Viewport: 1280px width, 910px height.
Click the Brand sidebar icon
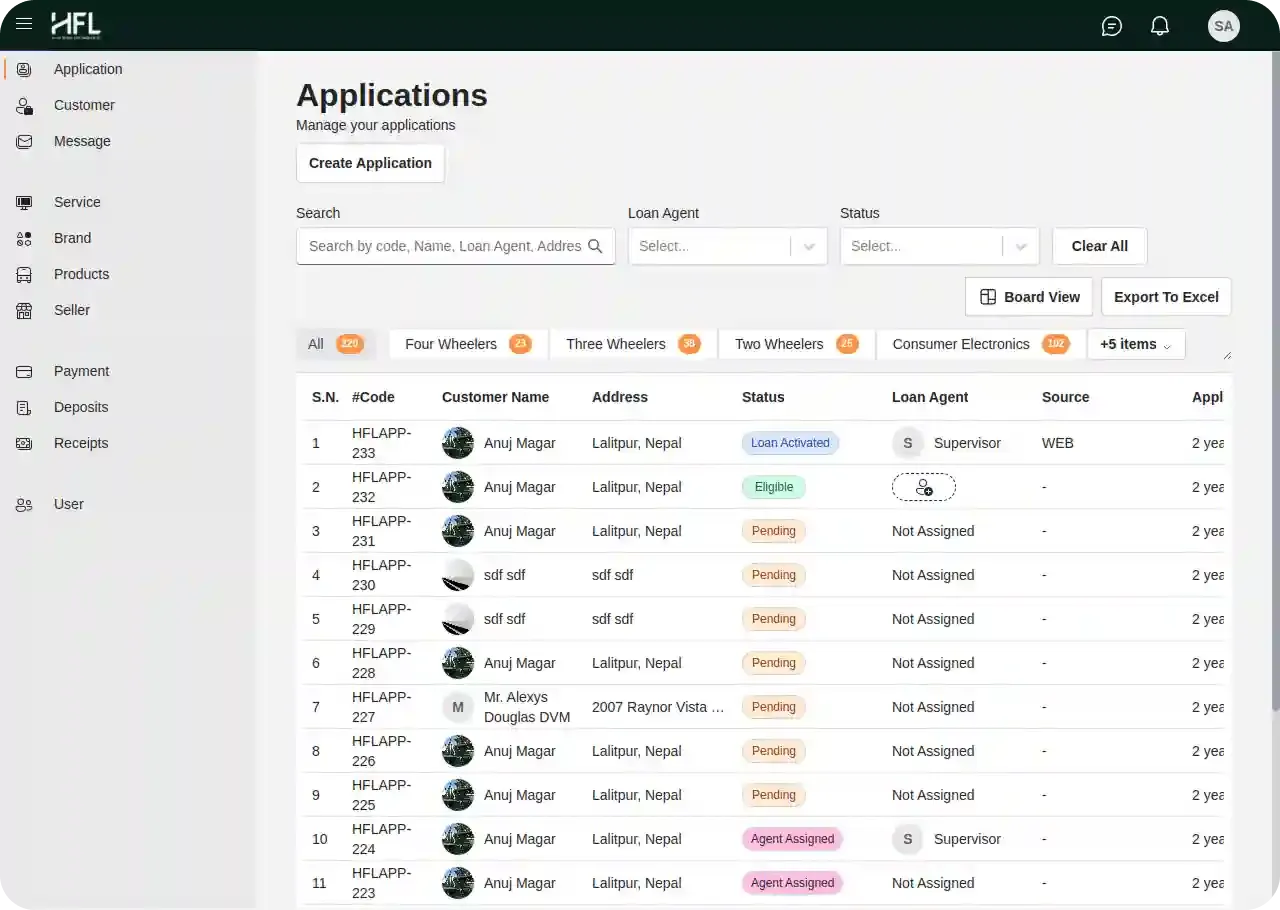[x=24, y=238]
